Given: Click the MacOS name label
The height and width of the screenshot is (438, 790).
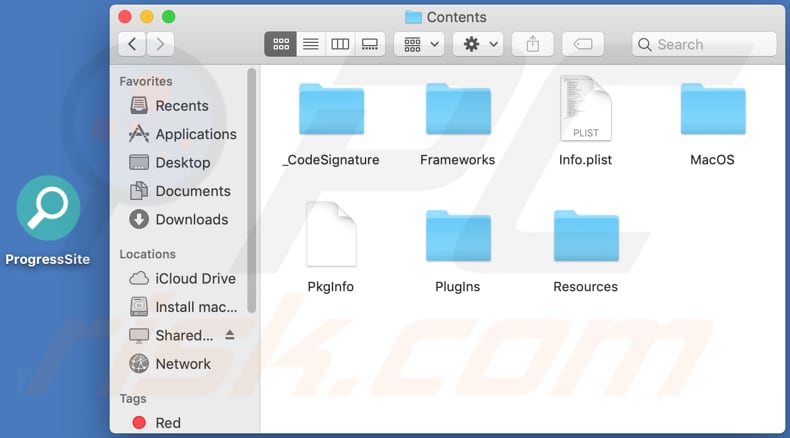Looking at the screenshot, I should (x=712, y=160).
